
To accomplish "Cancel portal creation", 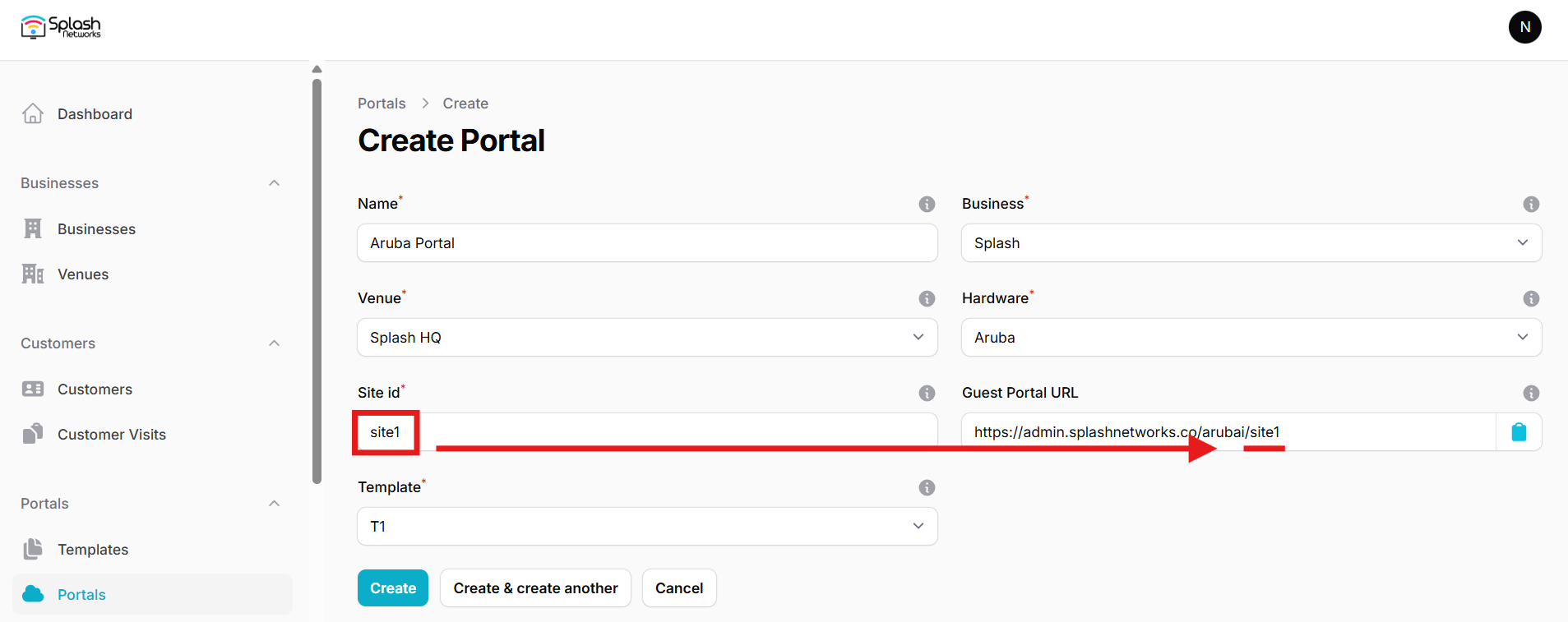I will click(679, 587).
